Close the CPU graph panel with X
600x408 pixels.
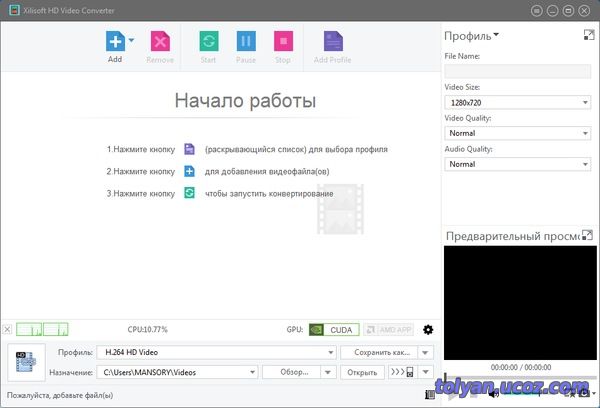coord(7,329)
